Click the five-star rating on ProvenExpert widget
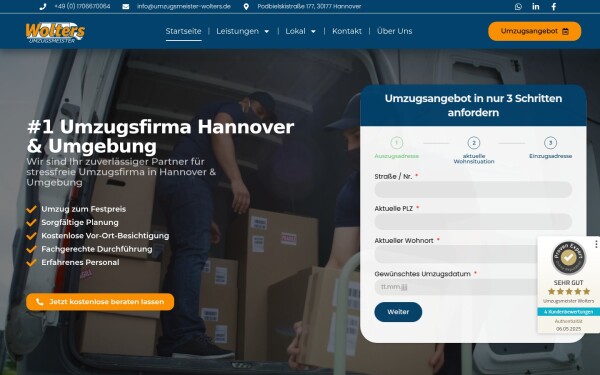The height and width of the screenshot is (375, 600). (569, 292)
